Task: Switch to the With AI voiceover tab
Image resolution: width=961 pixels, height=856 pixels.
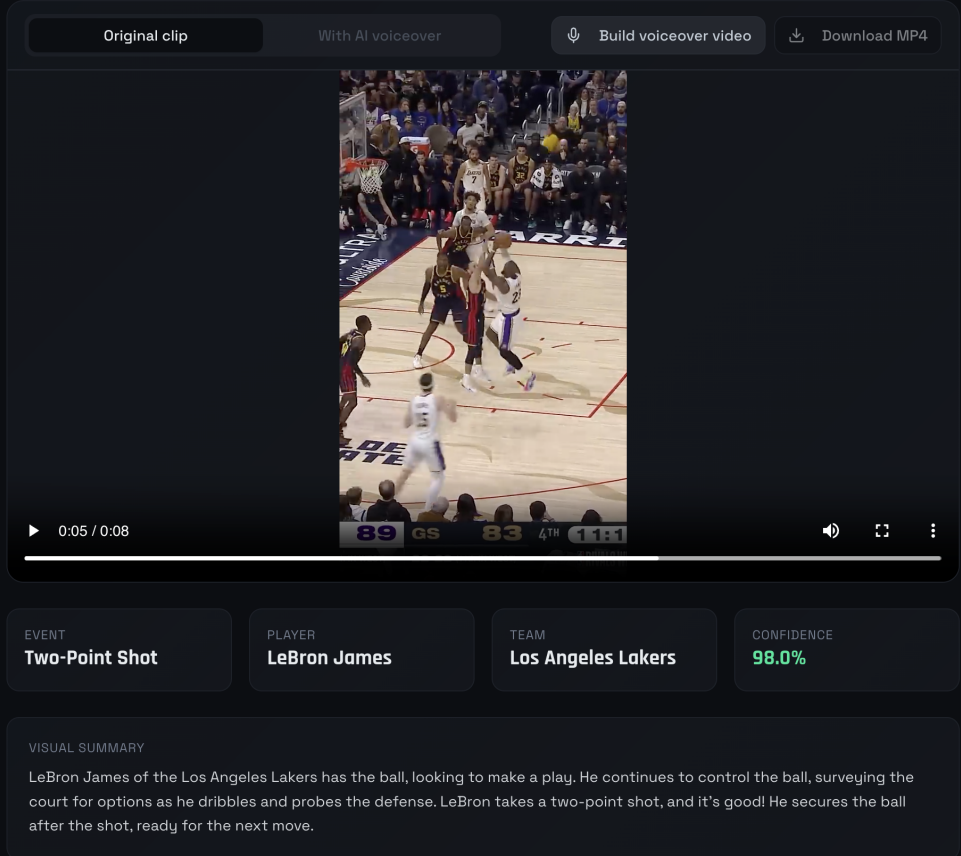Action: pos(379,35)
